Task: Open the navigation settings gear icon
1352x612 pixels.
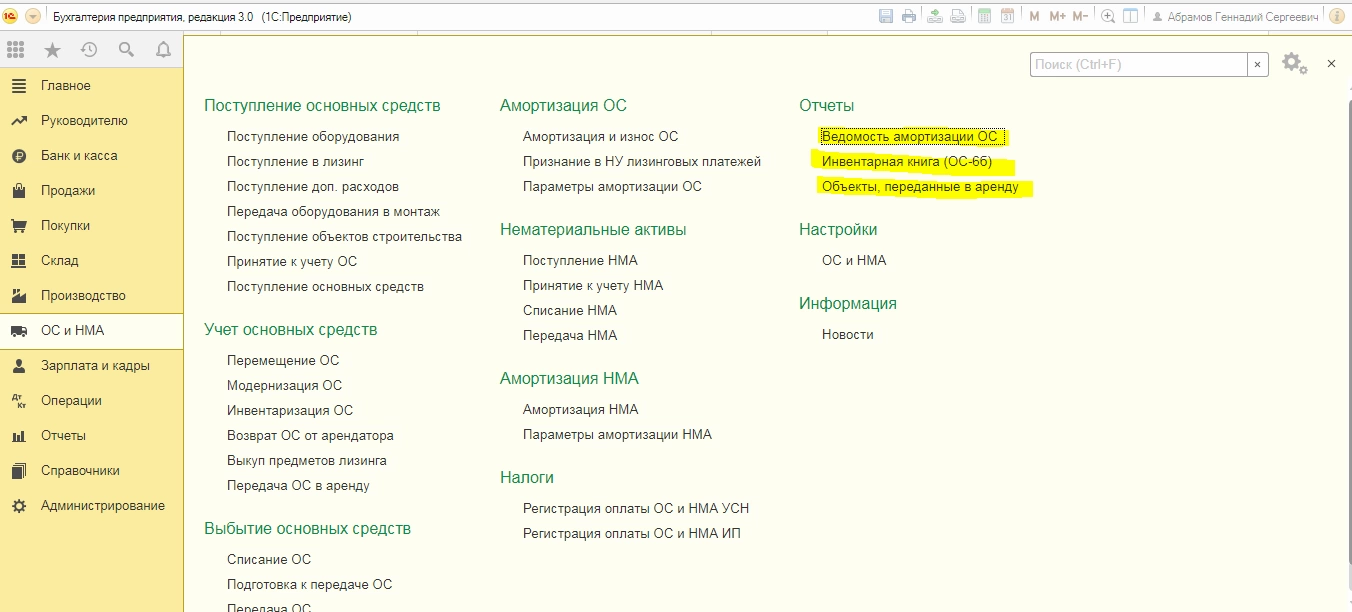Action: coord(1294,63)
